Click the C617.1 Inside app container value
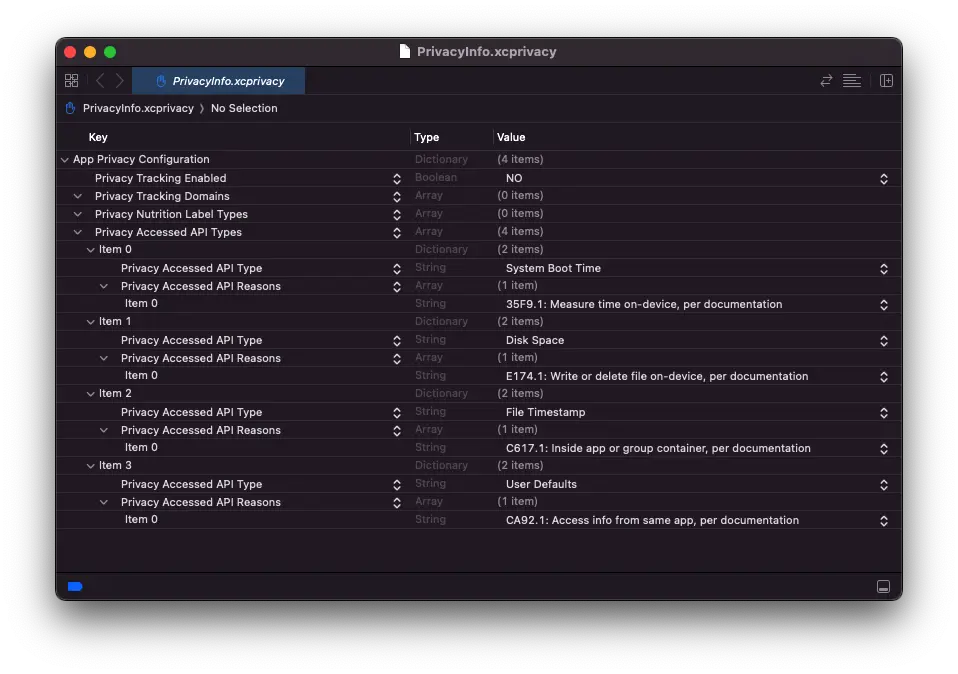958x674 pixels. pos(658,449)
